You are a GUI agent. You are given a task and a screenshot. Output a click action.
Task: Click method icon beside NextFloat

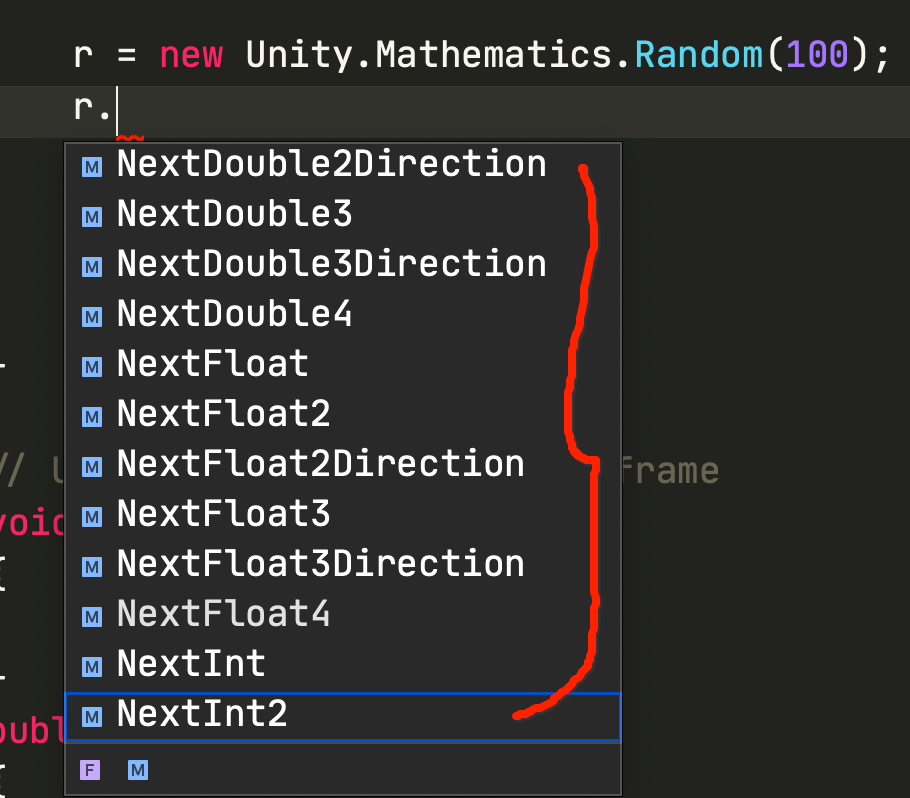click(x=92, y=366)
